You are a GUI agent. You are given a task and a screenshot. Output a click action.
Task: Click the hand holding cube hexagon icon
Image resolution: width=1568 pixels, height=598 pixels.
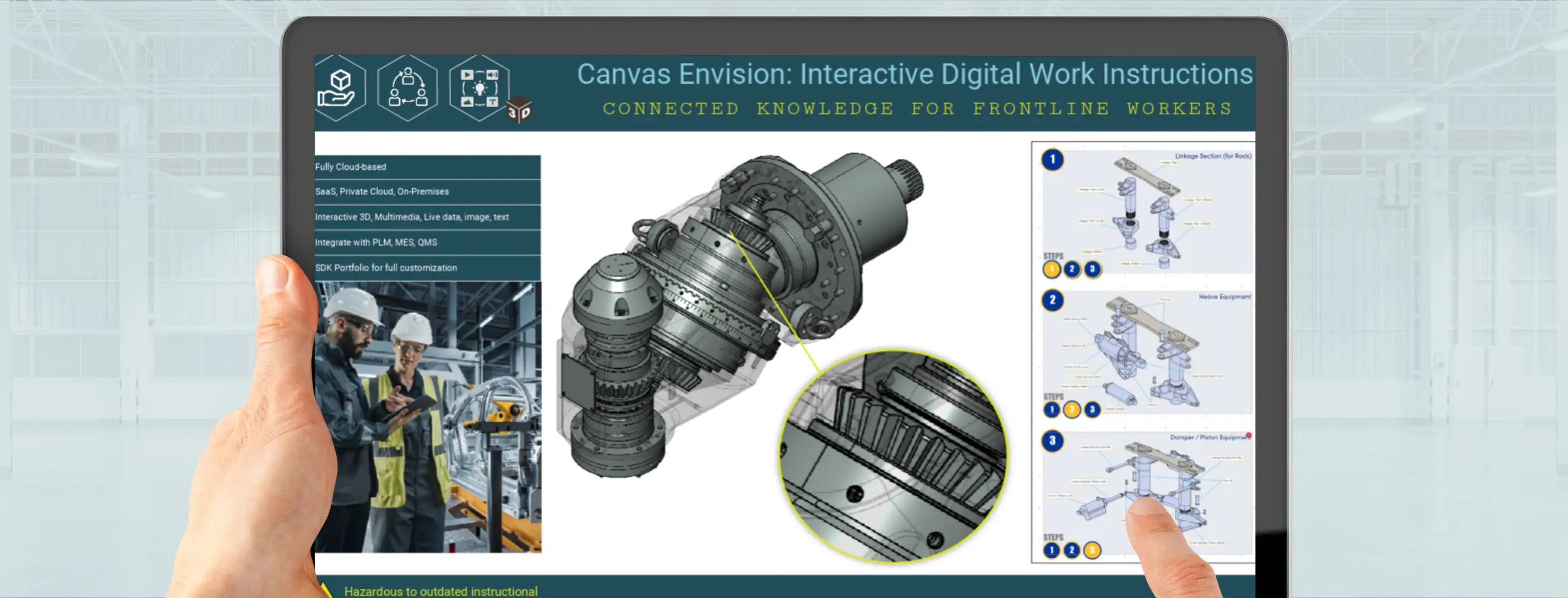tap(340, 89)
